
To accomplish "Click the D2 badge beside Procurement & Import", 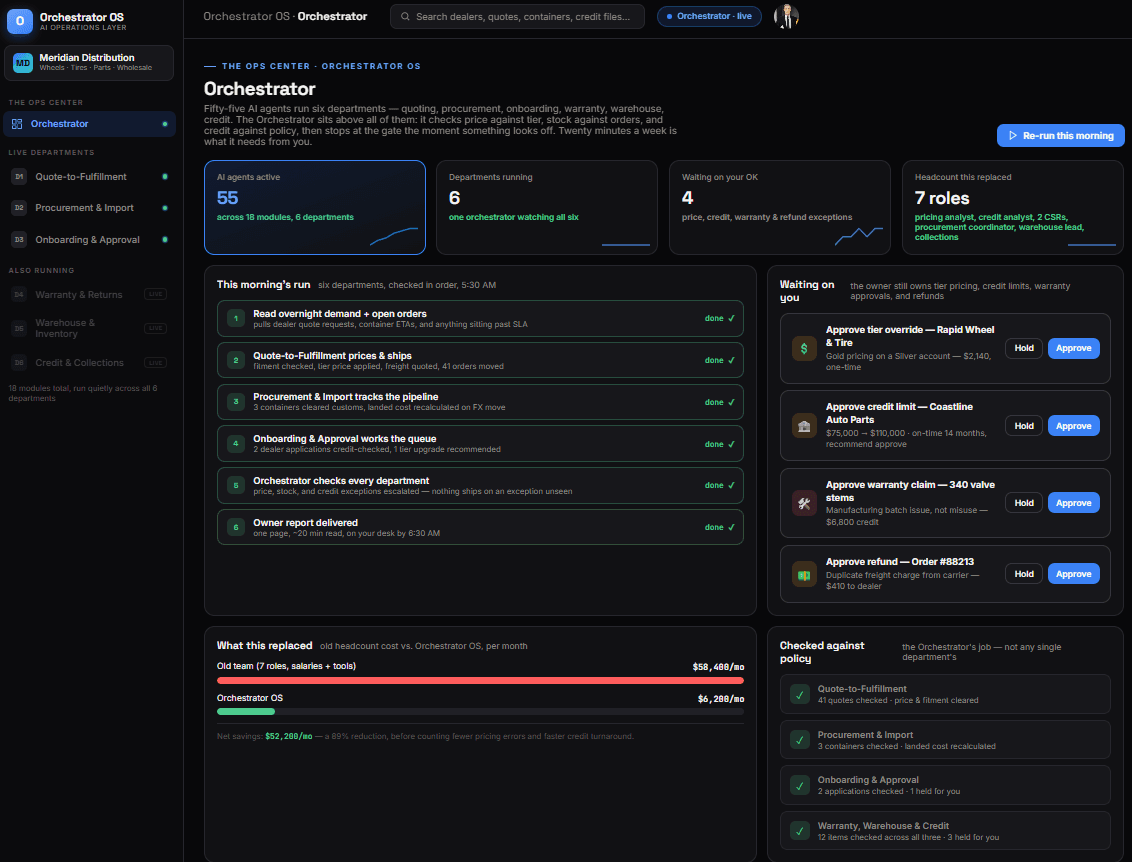I will pos(19,208).
